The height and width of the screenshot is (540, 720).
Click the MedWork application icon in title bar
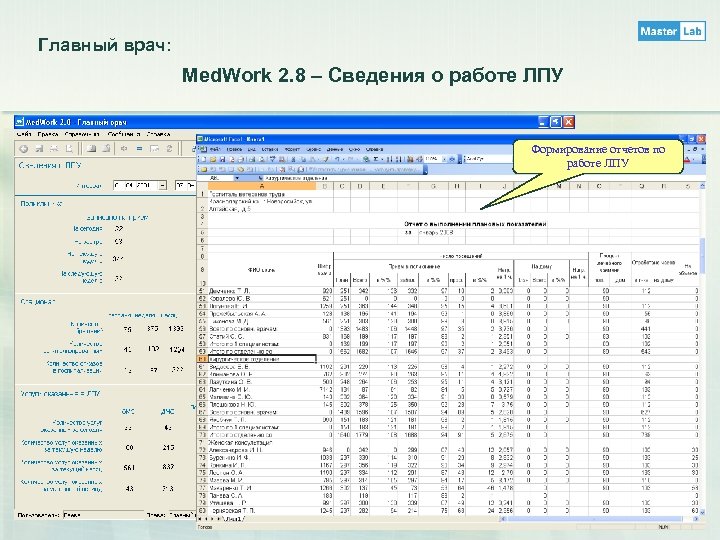click(20, 122)
